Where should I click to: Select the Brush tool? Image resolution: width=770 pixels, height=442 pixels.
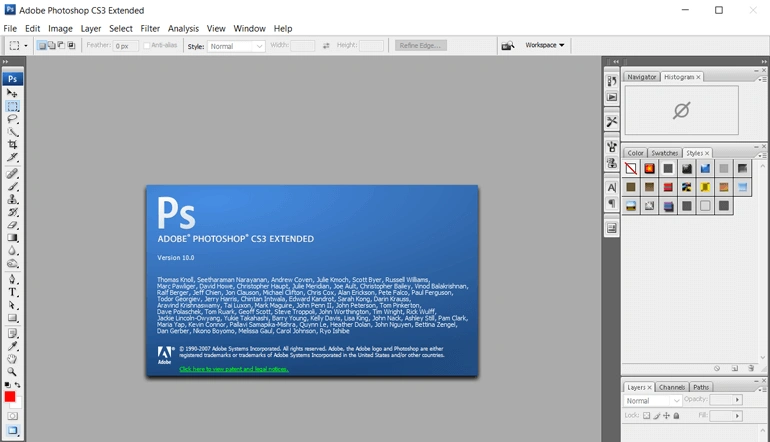(12, 186)
